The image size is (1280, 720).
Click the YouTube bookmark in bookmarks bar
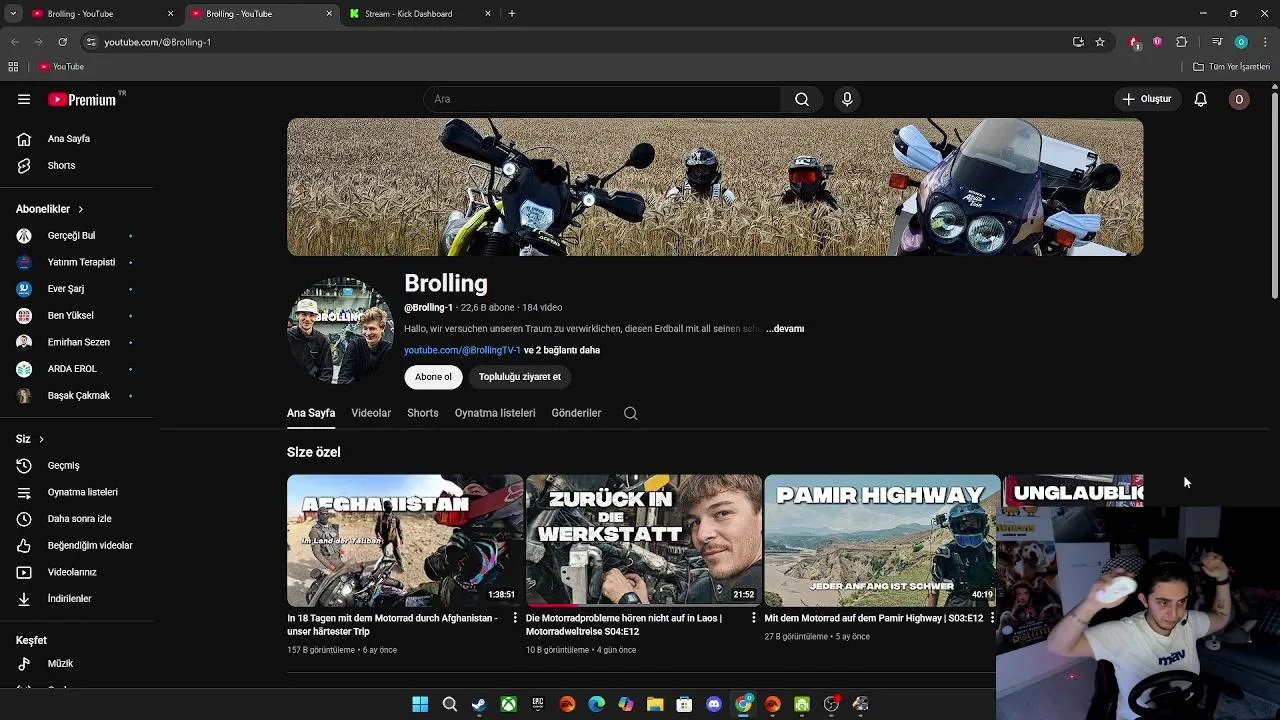click(x=61, y=67)
